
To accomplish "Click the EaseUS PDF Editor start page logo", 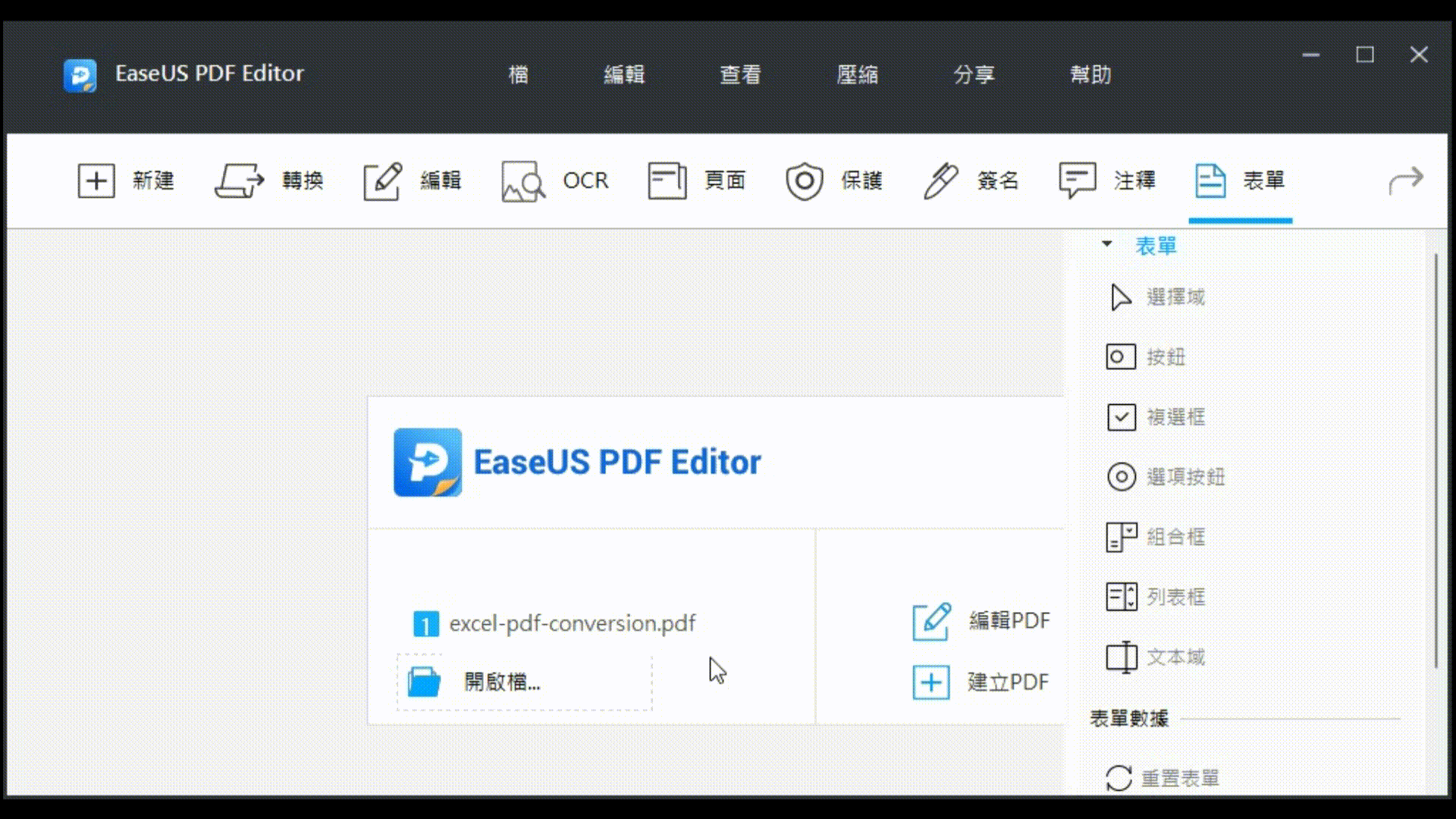I will pyautogui.click(x=428, y=463).
